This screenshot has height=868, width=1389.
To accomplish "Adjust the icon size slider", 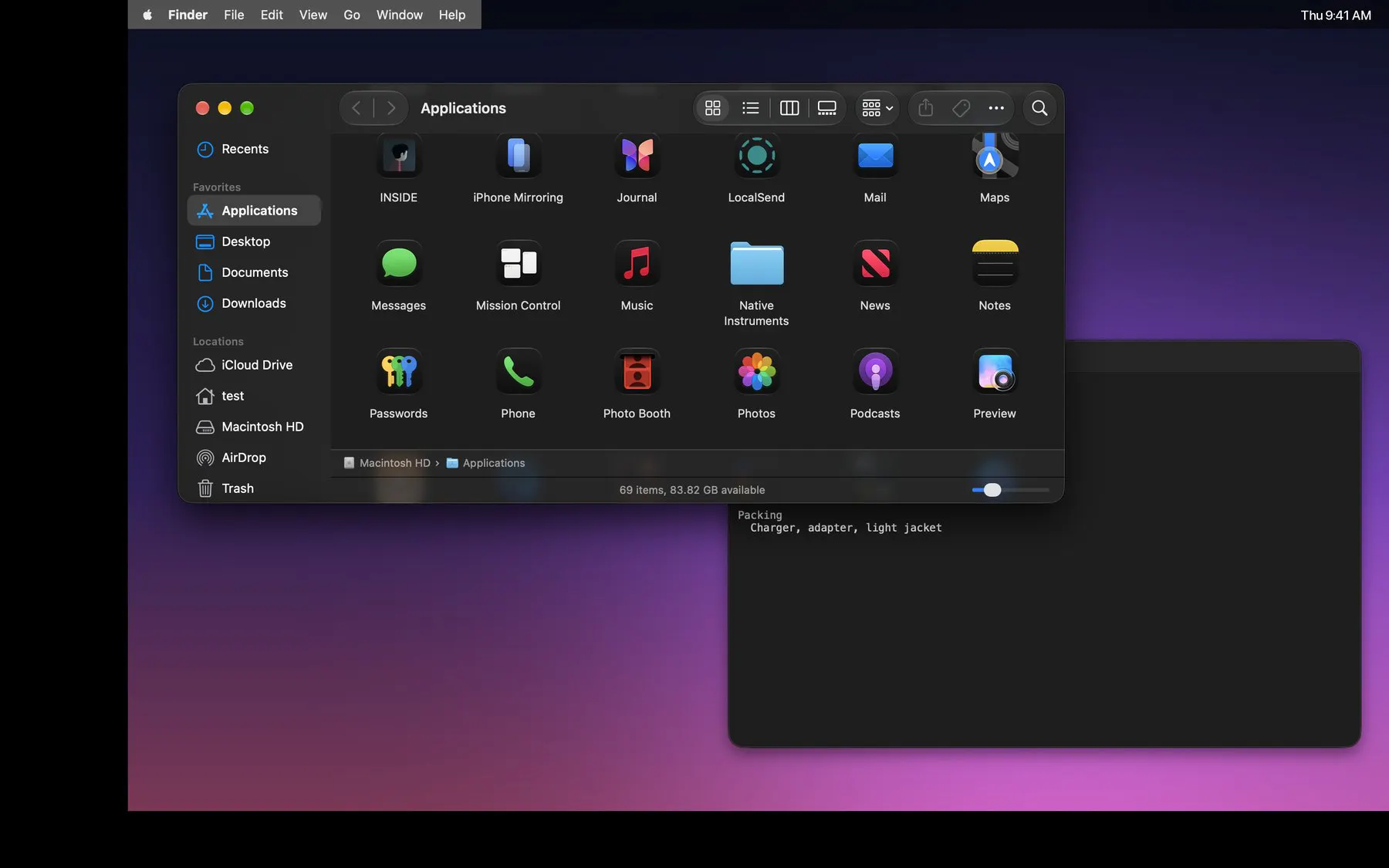I will click(x=1010, y=490).
